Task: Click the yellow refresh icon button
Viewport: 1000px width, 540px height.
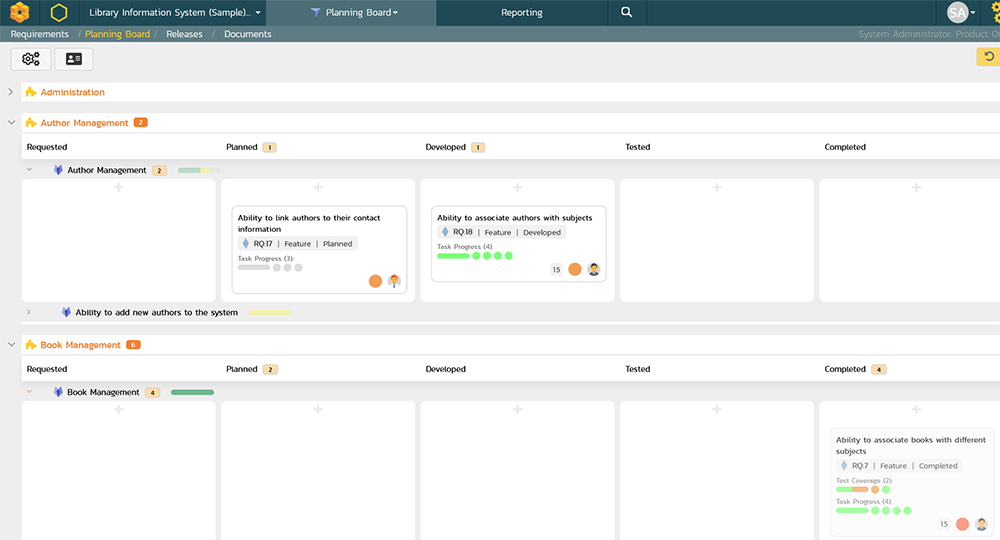Action: 989,57
